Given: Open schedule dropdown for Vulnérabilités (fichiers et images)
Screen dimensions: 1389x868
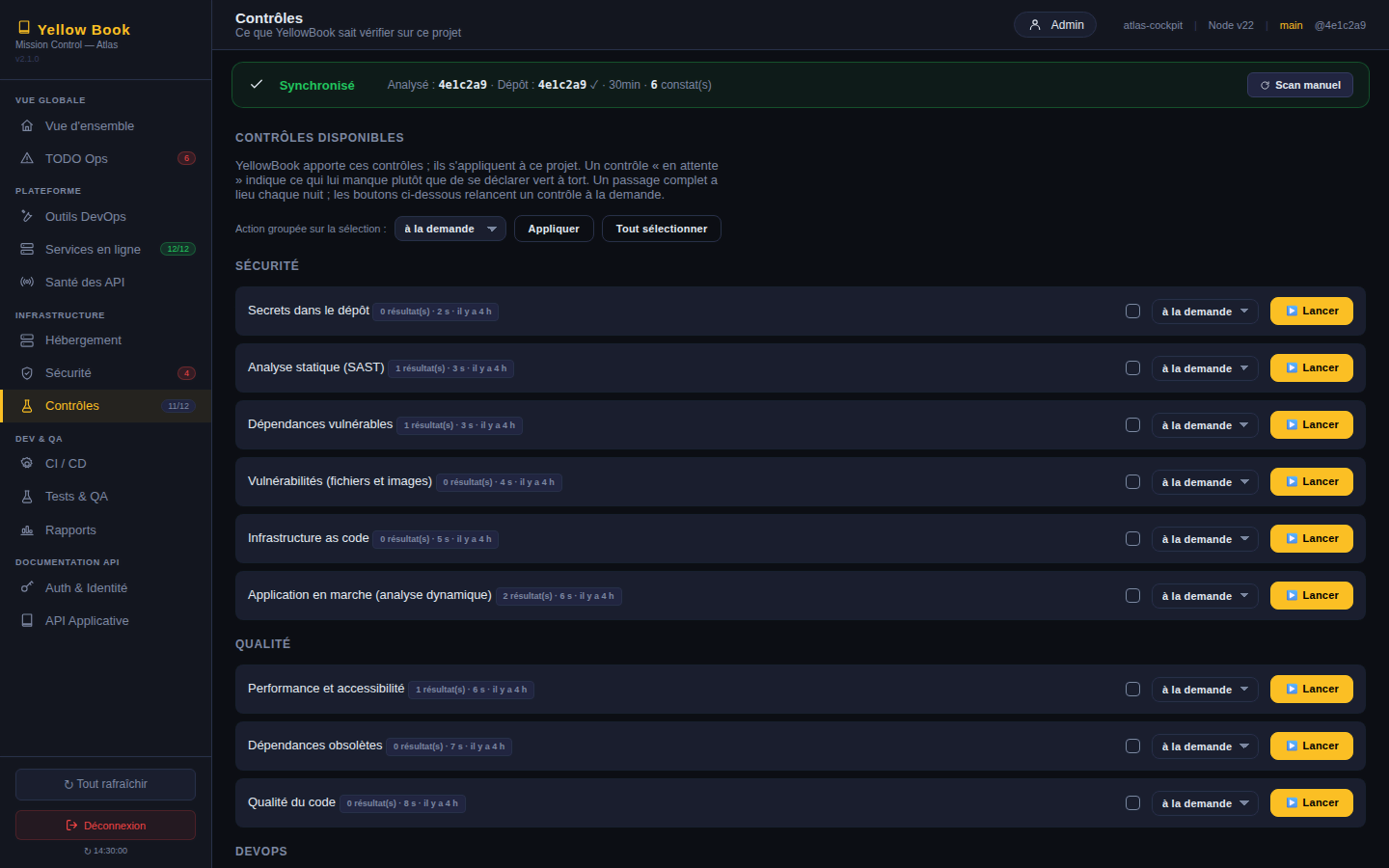Looking at the screenshot, I should pyautogui.click(x=1205, y=482).
